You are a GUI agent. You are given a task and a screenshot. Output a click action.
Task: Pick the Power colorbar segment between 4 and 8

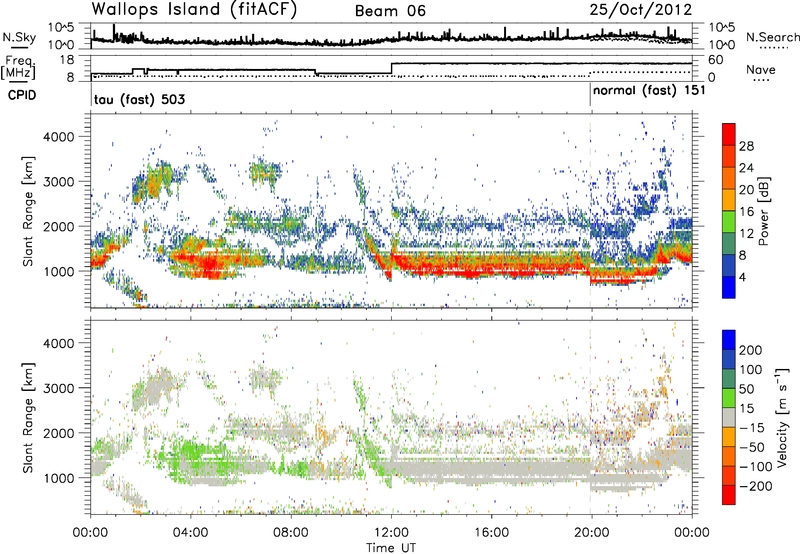pyautogui.click(x=729, y=265)
